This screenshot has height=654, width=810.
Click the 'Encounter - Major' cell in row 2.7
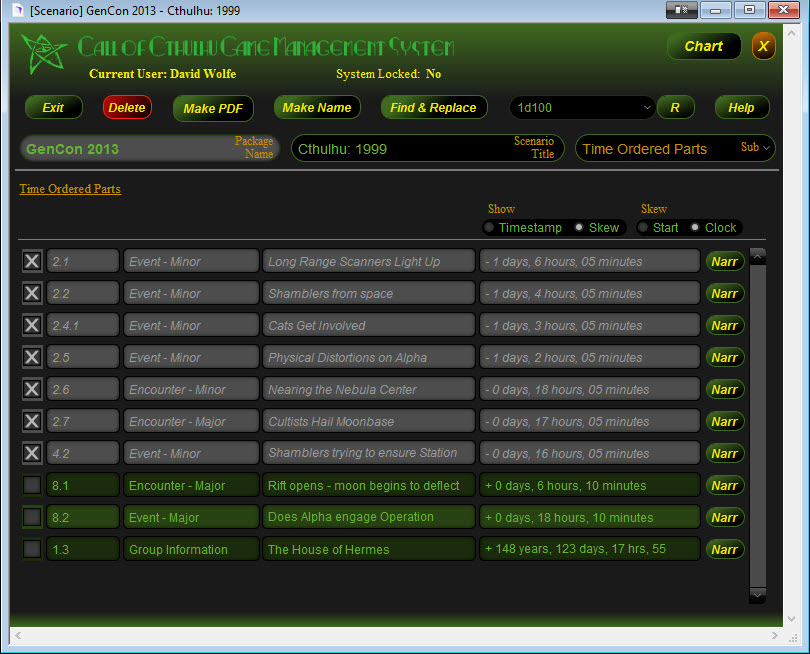[x=191, y=421]
